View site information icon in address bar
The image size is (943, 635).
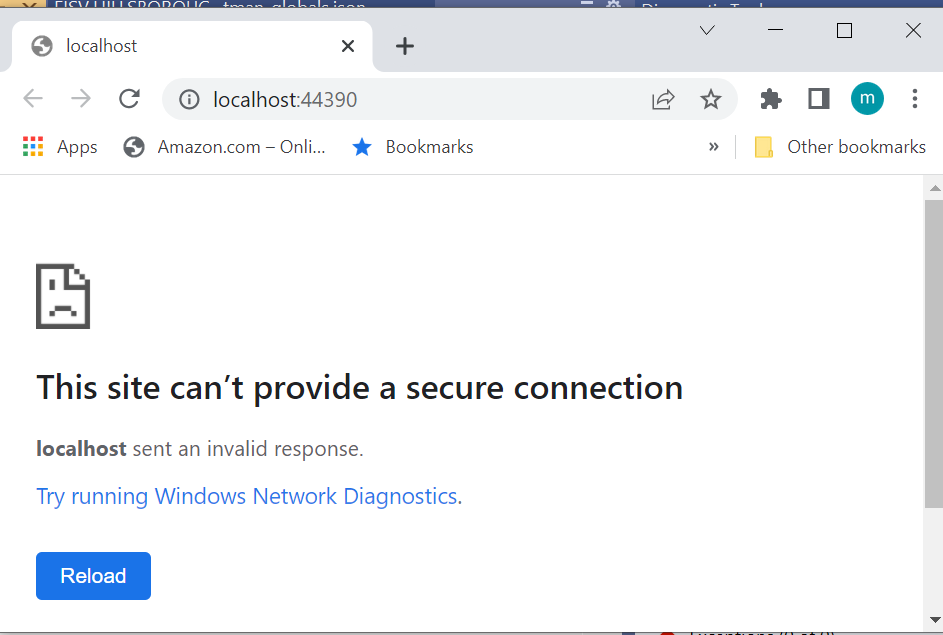click(188, 99)
